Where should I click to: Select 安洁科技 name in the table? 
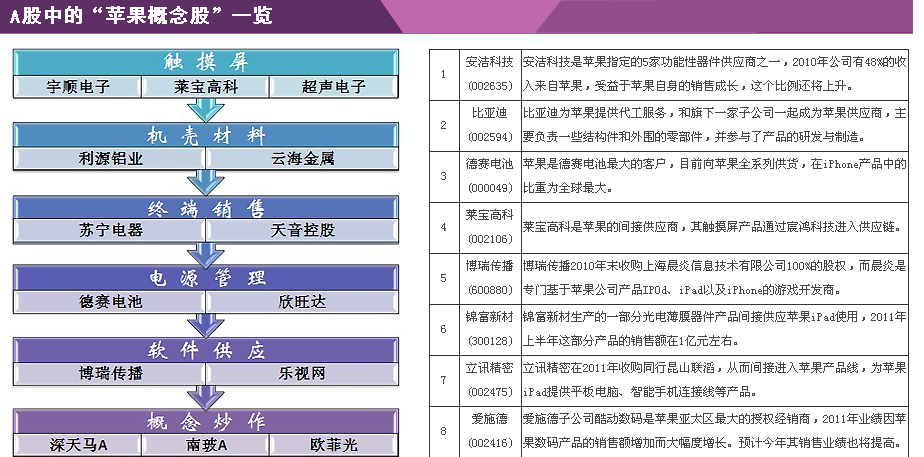click(x=490, y=62)
